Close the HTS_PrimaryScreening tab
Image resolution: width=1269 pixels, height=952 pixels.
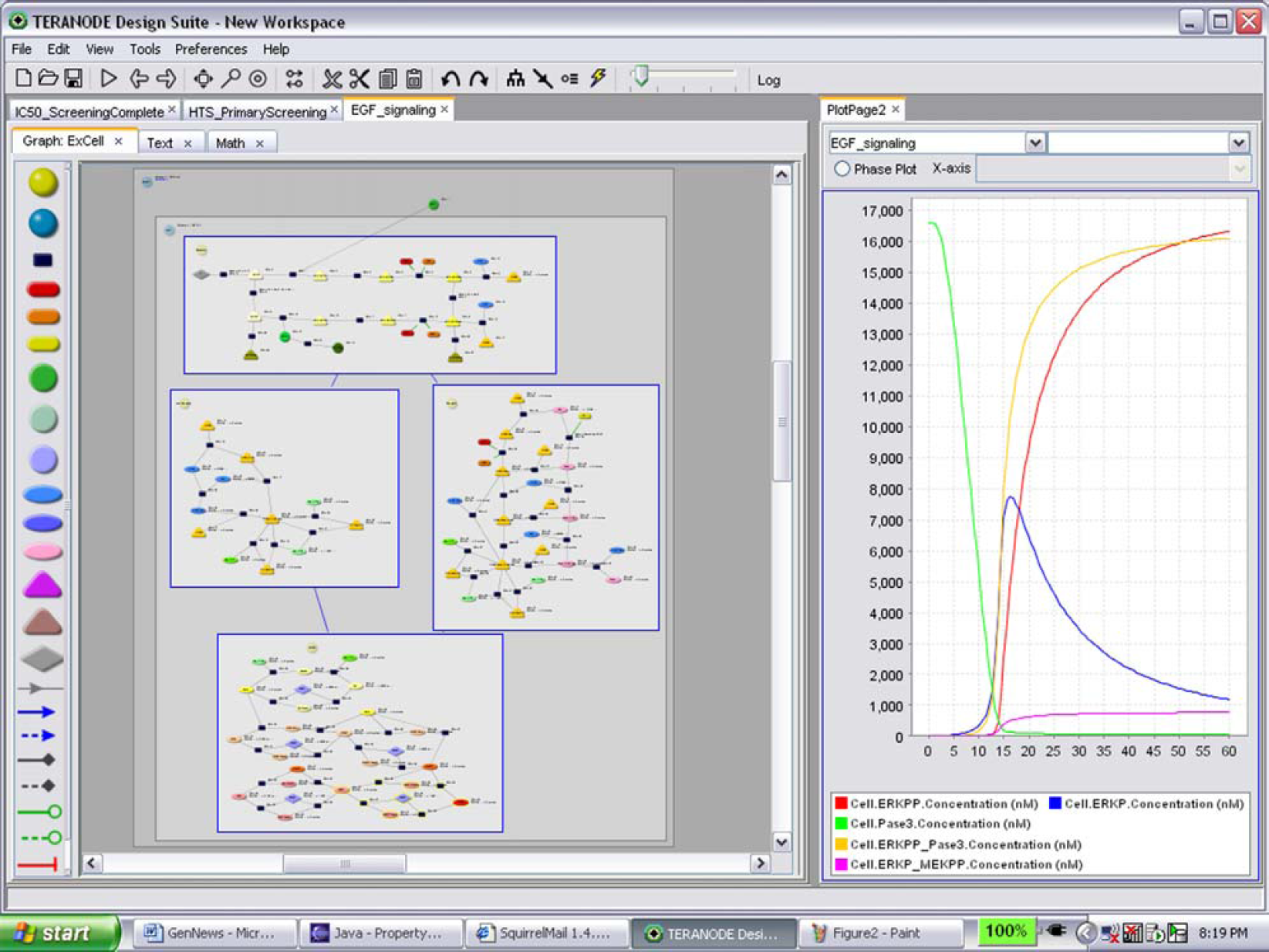tap(334, 110)
